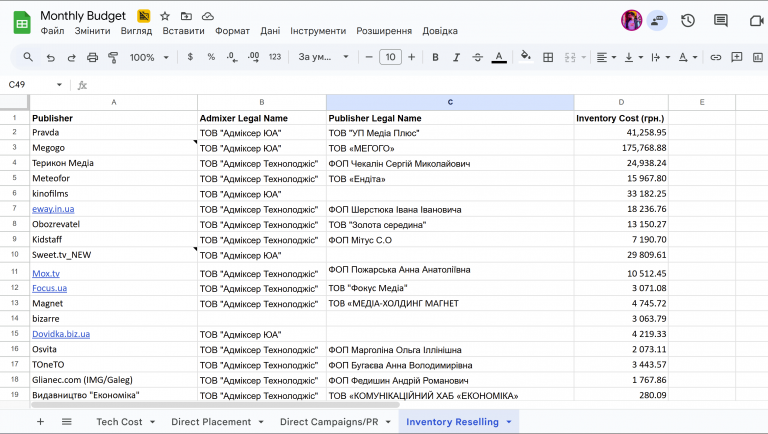Open the user profile avatar

pos(631,20)
